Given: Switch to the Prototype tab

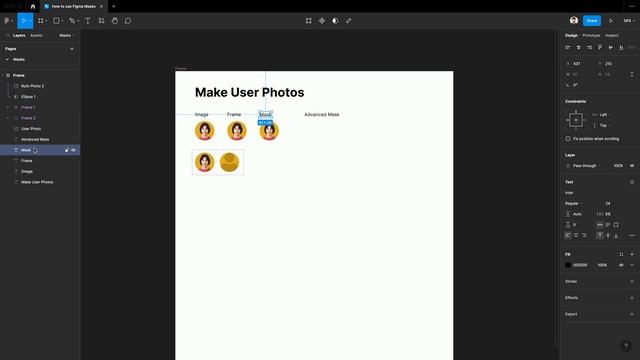Looking at the screenshot, I should click(591, 36).
